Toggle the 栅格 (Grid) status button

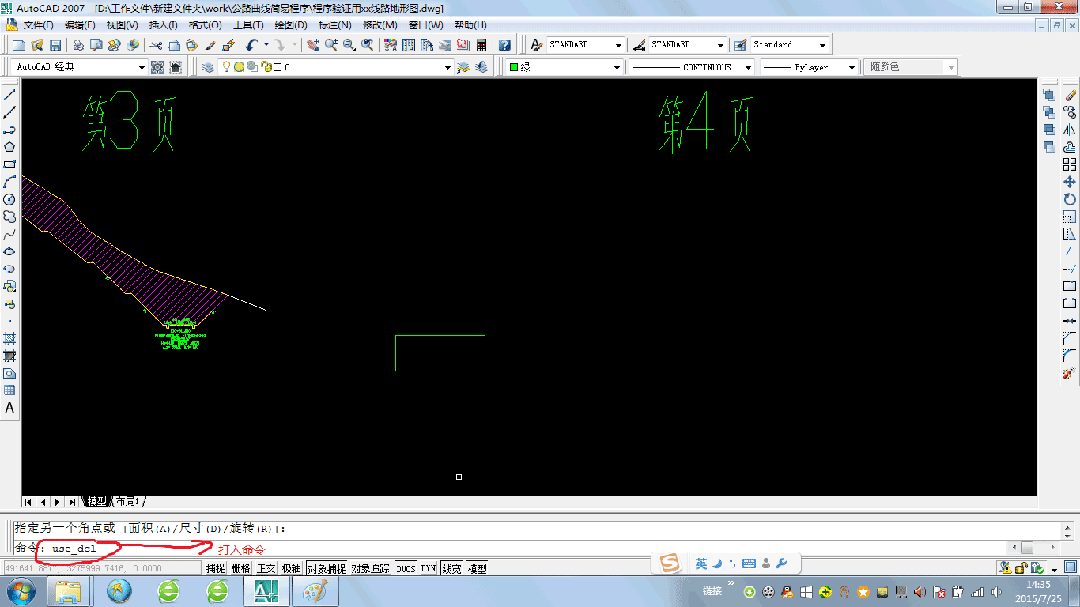click(x=241, y=568)
